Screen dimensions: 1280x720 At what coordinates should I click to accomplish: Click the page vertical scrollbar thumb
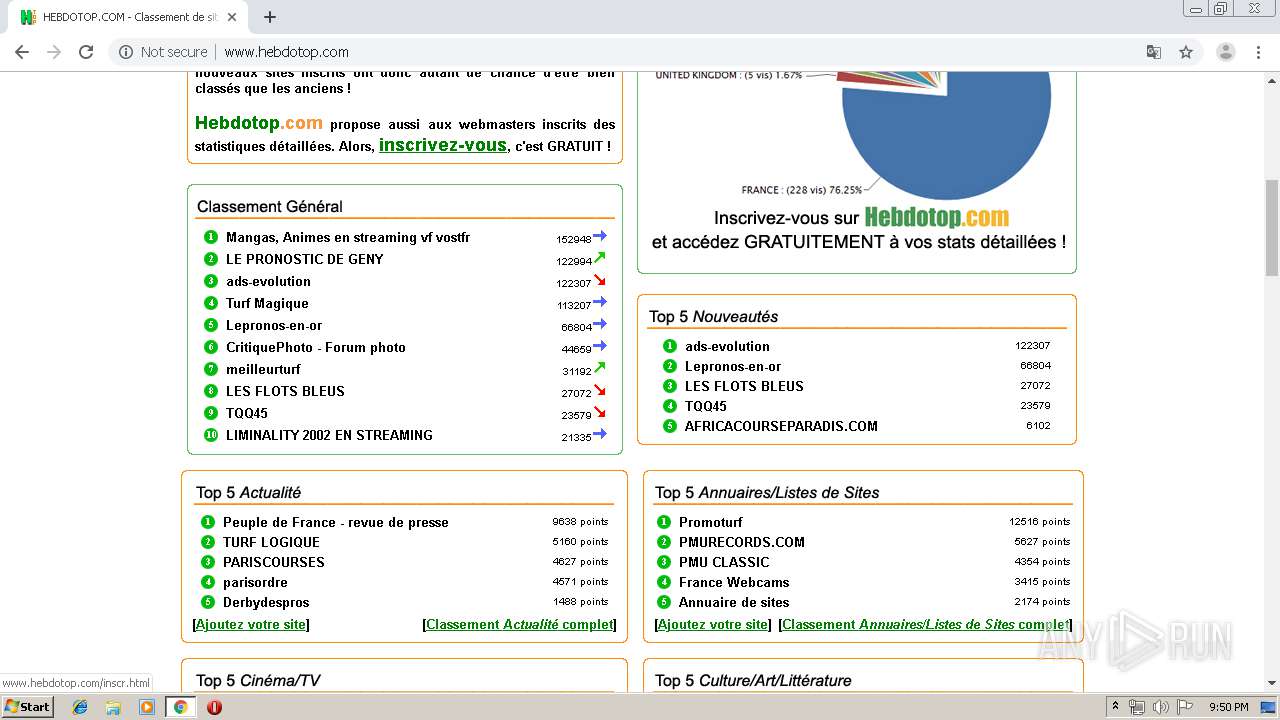(1271, 227)
